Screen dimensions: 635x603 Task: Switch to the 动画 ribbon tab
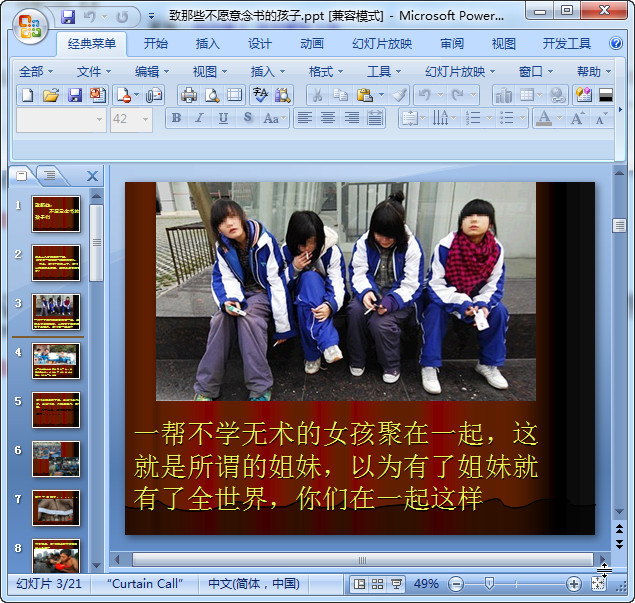(312, 43)
